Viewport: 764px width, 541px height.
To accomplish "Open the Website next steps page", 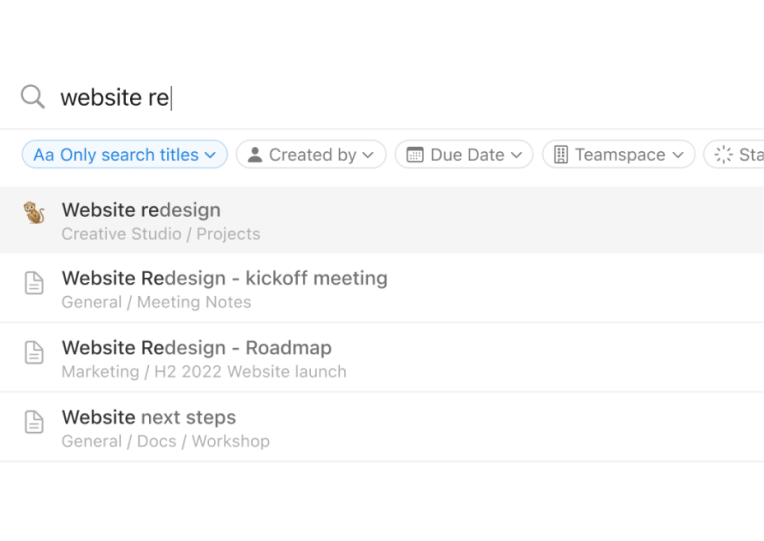I will point(382,427).
